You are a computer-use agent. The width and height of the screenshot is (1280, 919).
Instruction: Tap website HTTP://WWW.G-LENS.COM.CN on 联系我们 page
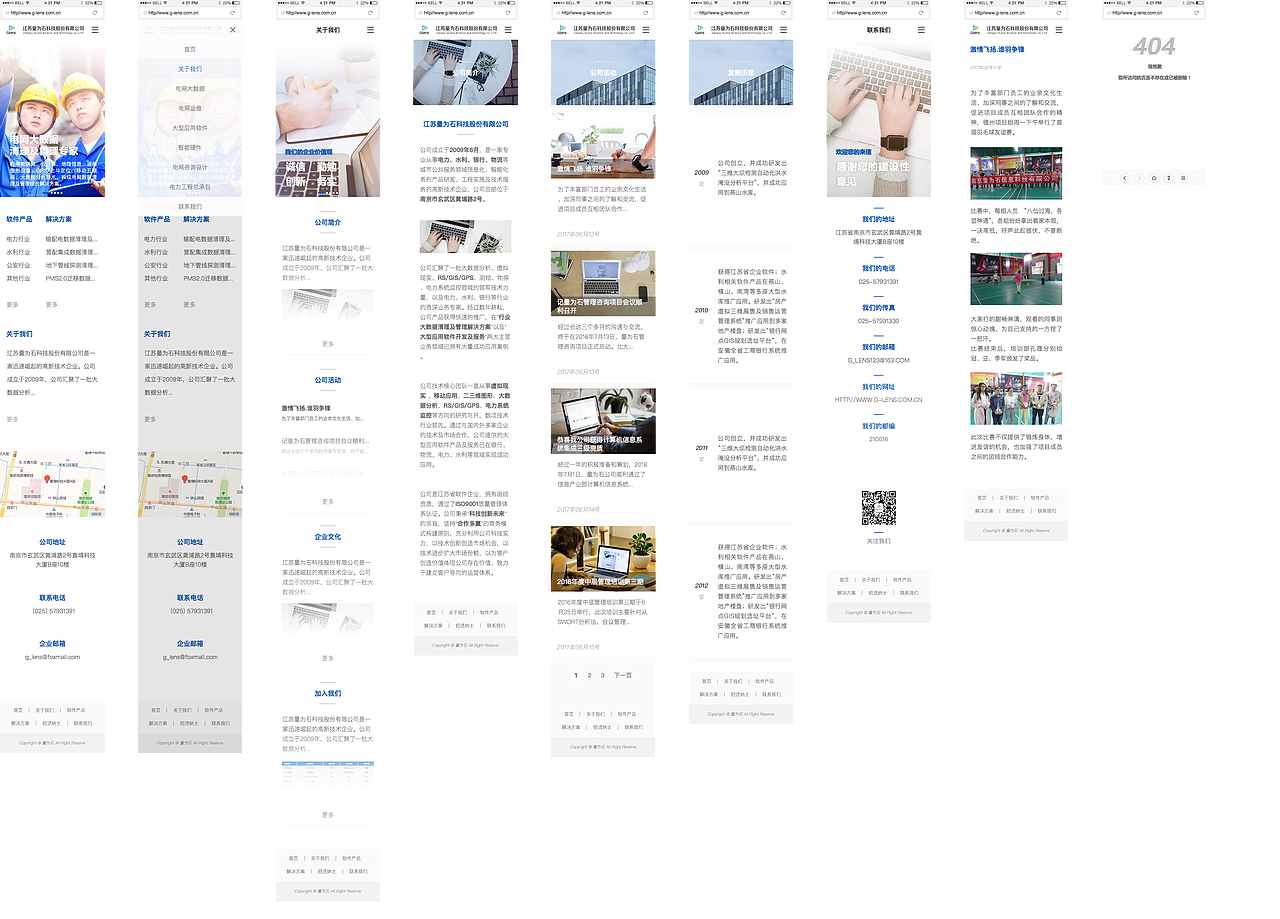click(878, 400)
